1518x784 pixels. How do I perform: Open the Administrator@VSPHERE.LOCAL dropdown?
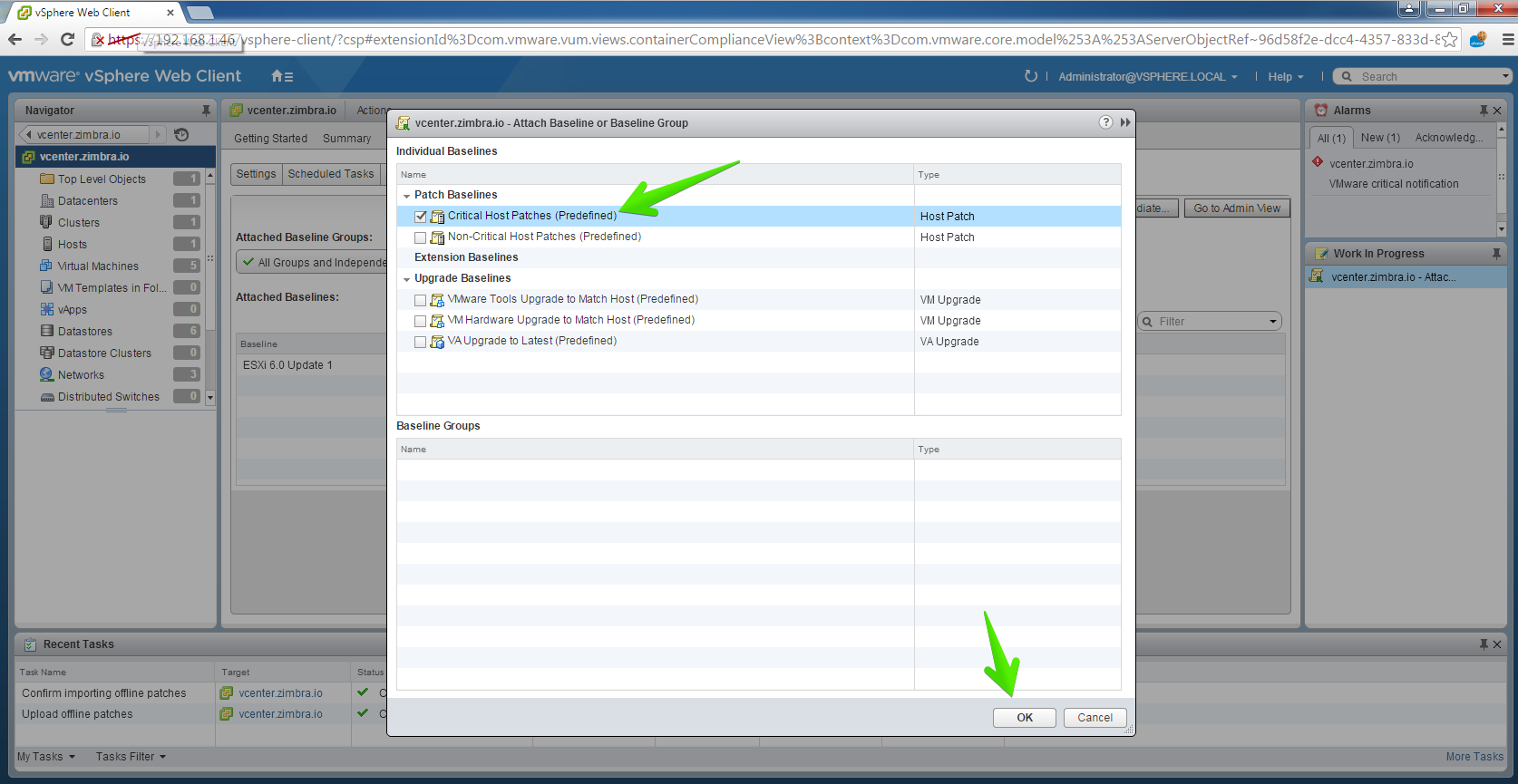pyautogui.click(x=1147, y=77)
